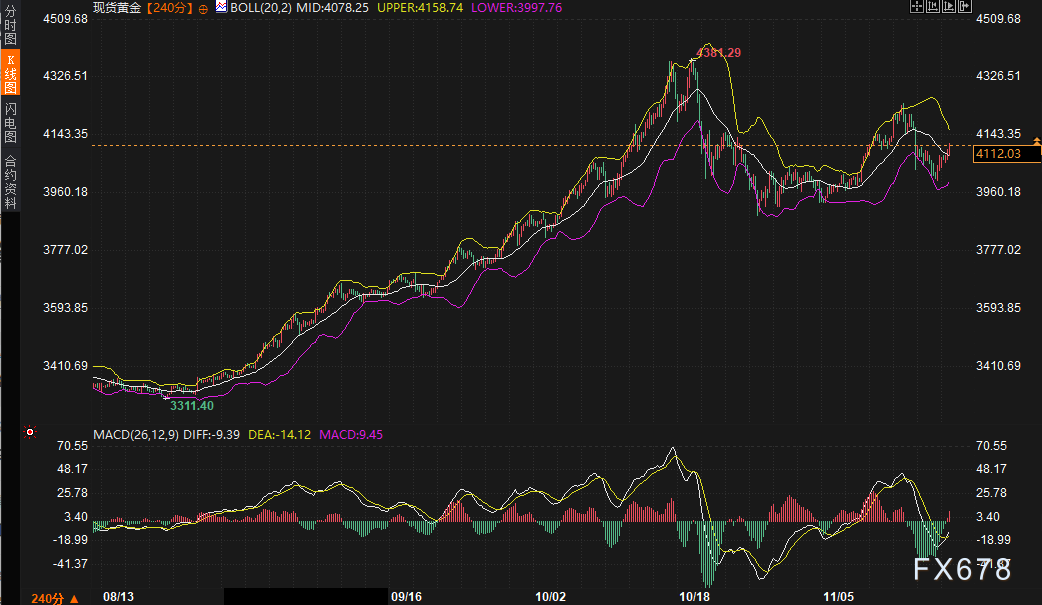Switch to the 分时图 tab

pyautogui.click(x=10, y=29)
